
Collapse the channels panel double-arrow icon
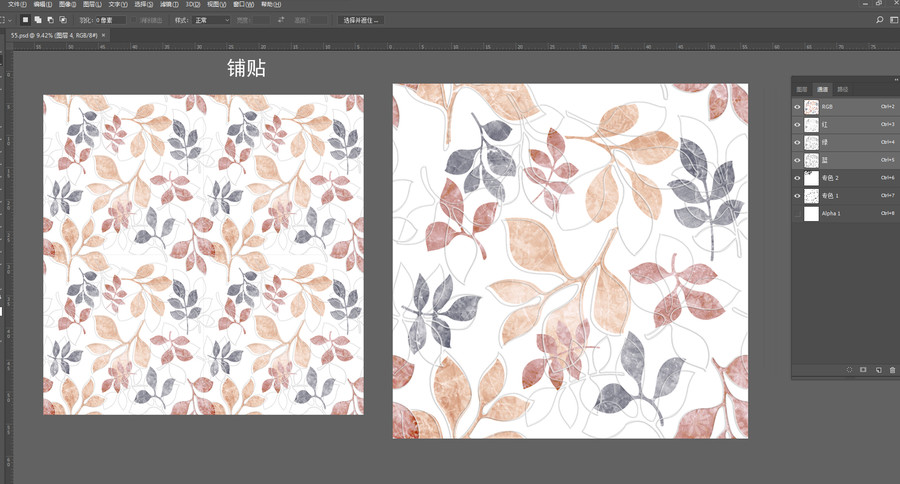click(896, 80)
